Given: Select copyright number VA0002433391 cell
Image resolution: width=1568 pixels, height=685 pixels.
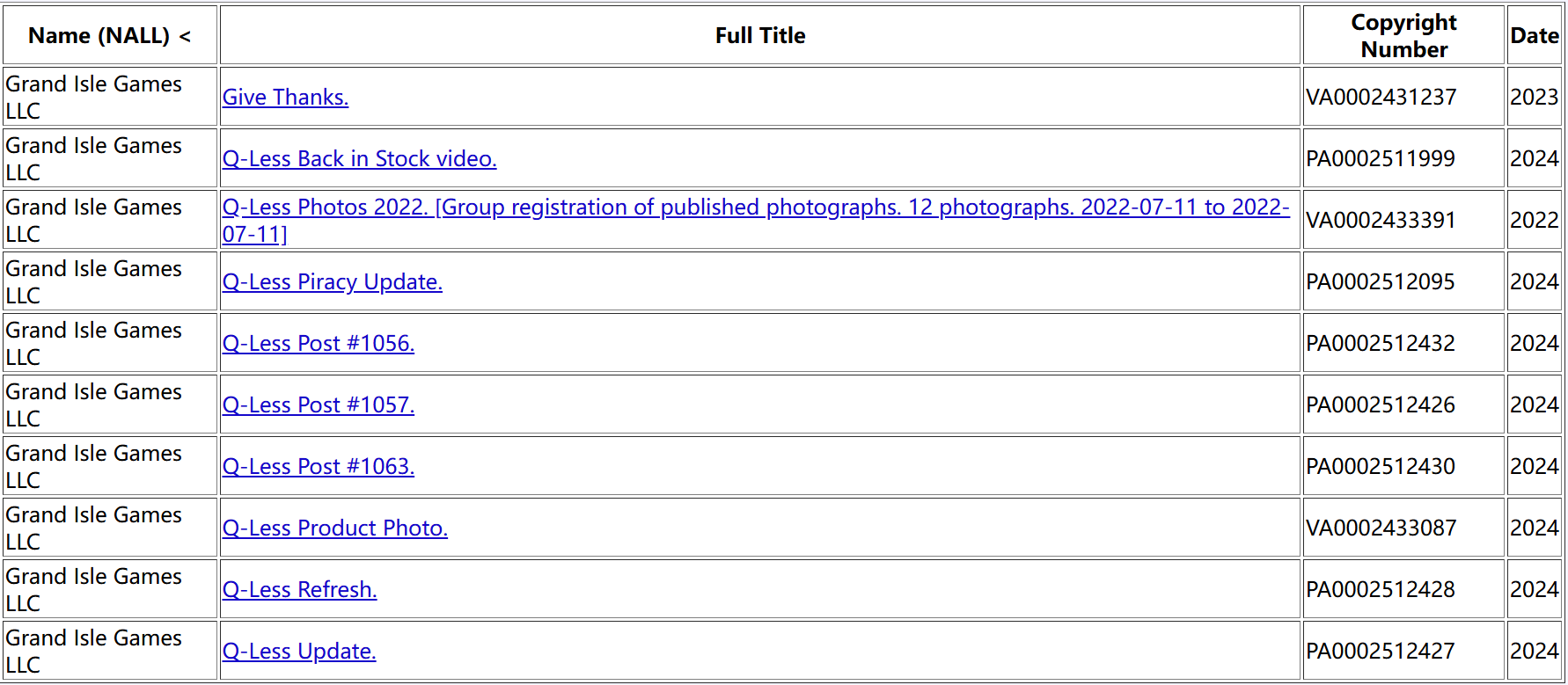Looking at the screenshot, I should (x=1403, y=220).
